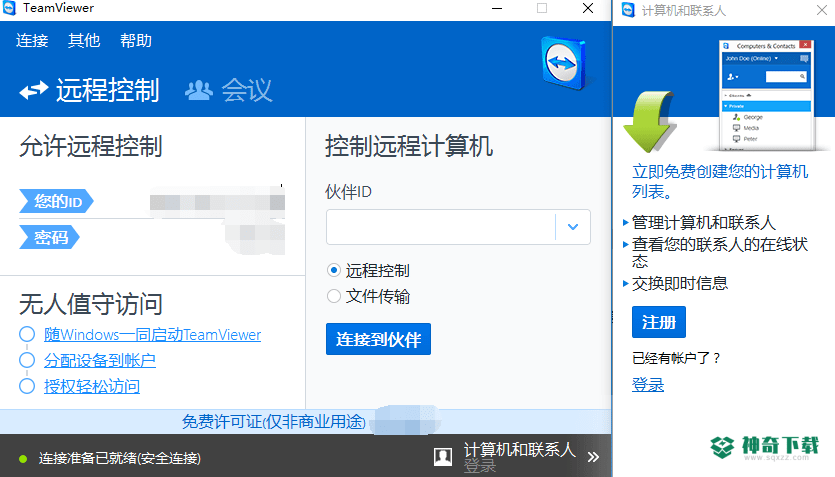Click circle beside 授权轻松访问

[27, 386]
